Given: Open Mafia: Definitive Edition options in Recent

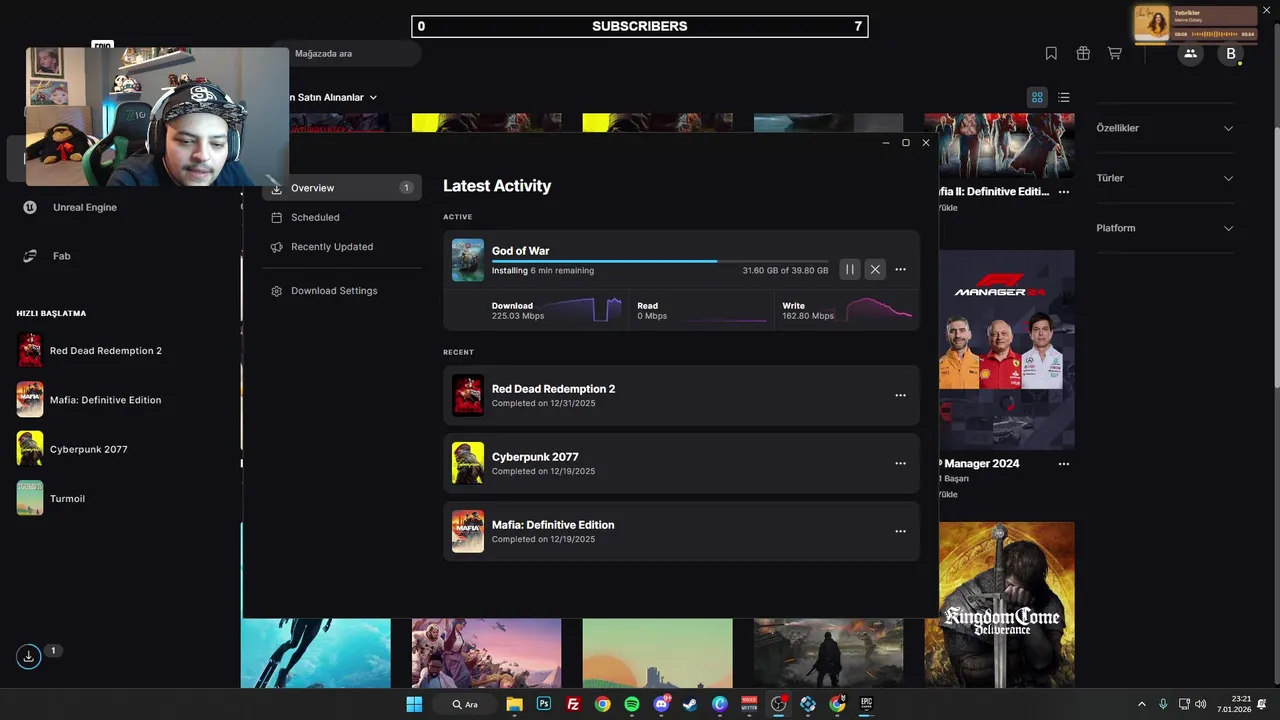Looking at the screenshot, I should [900, 531].
